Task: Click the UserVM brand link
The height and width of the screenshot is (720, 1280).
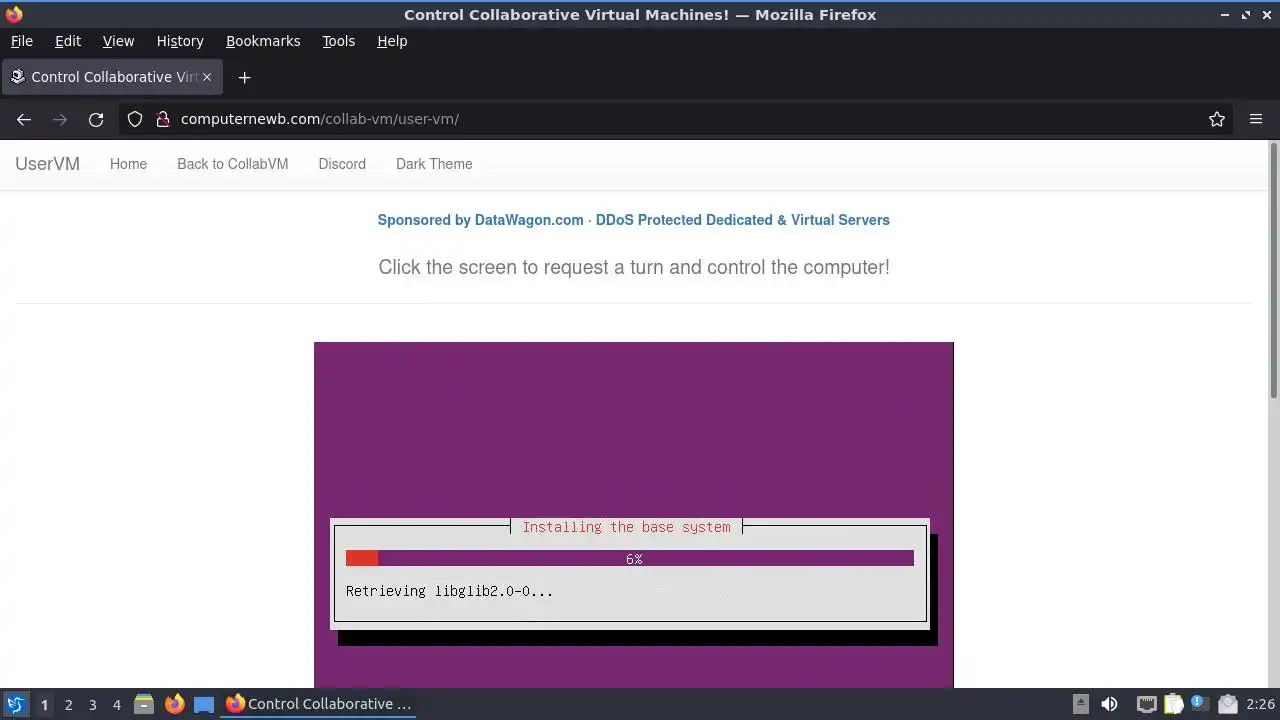Action: click(x=47, y=164)
